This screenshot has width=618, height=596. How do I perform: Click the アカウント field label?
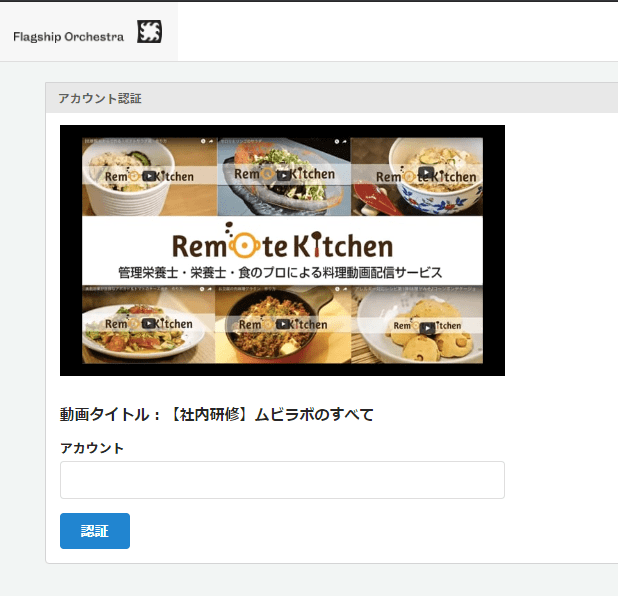click(x=92, y=448)
